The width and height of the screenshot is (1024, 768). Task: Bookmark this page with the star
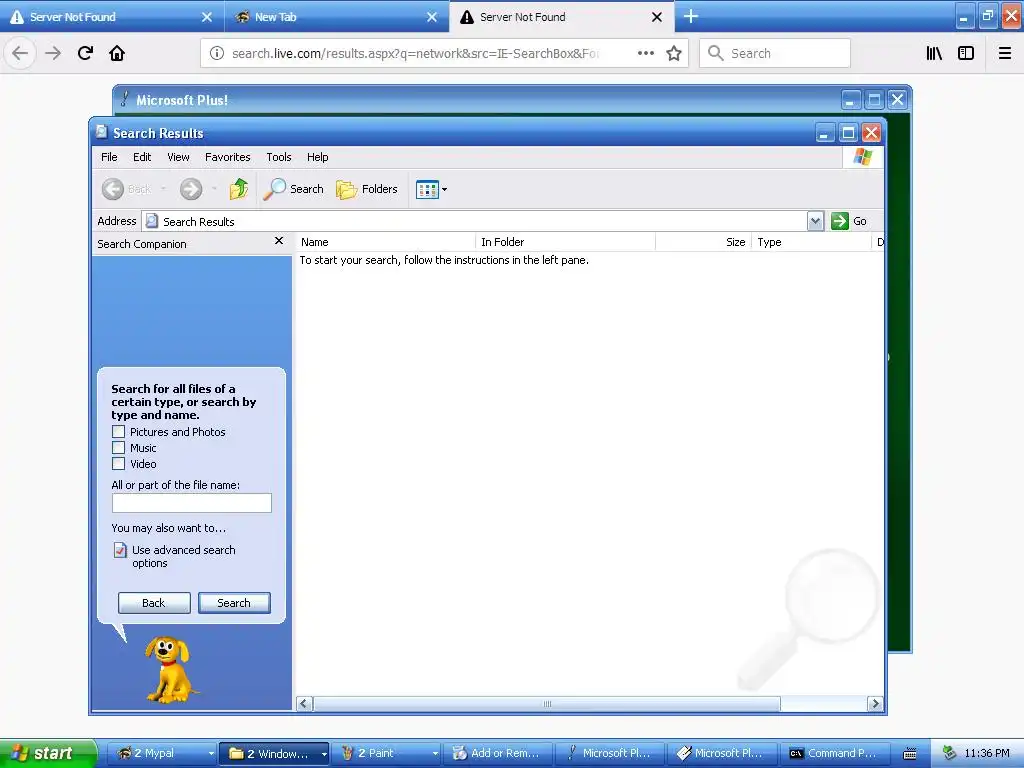(674, 53)
